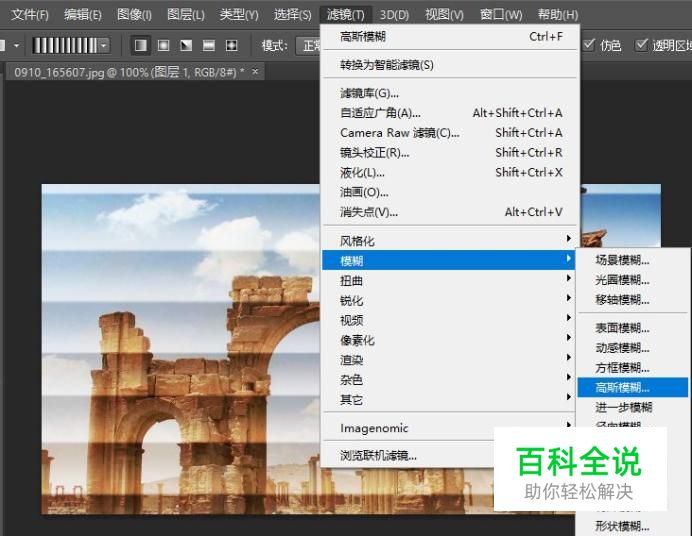Select the radial gradient icon

tap(164, 45)
